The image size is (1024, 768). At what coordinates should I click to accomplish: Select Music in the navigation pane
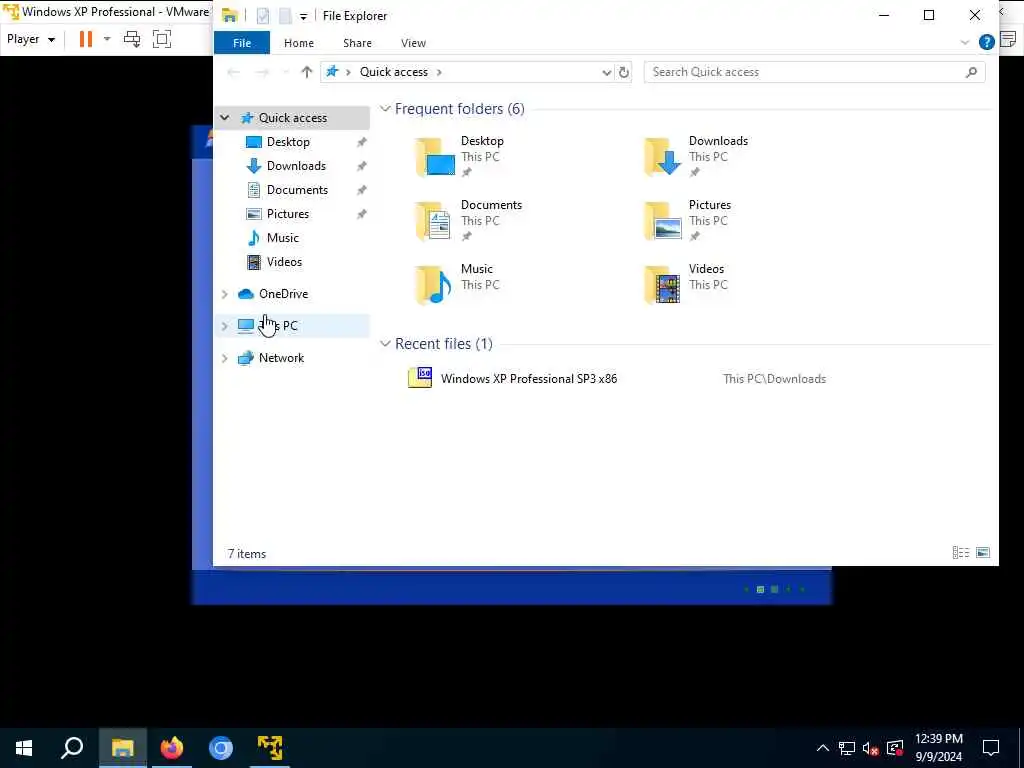282,238
